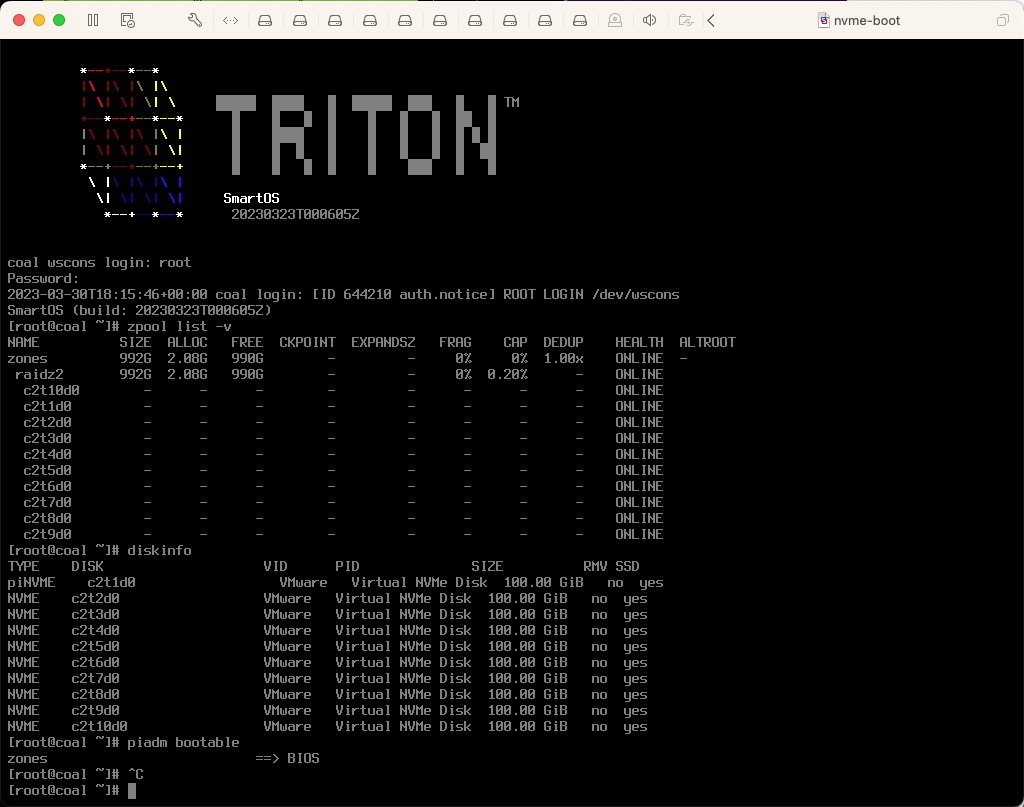Open virtual machine settings wrench icon

point(195,20)
